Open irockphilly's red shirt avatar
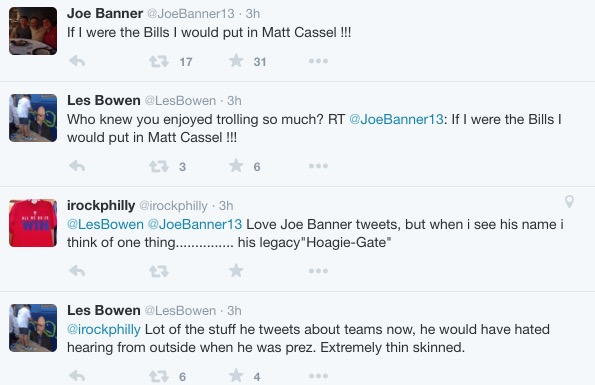Screen dimensions: 595x385 click(x=33, y=223)
